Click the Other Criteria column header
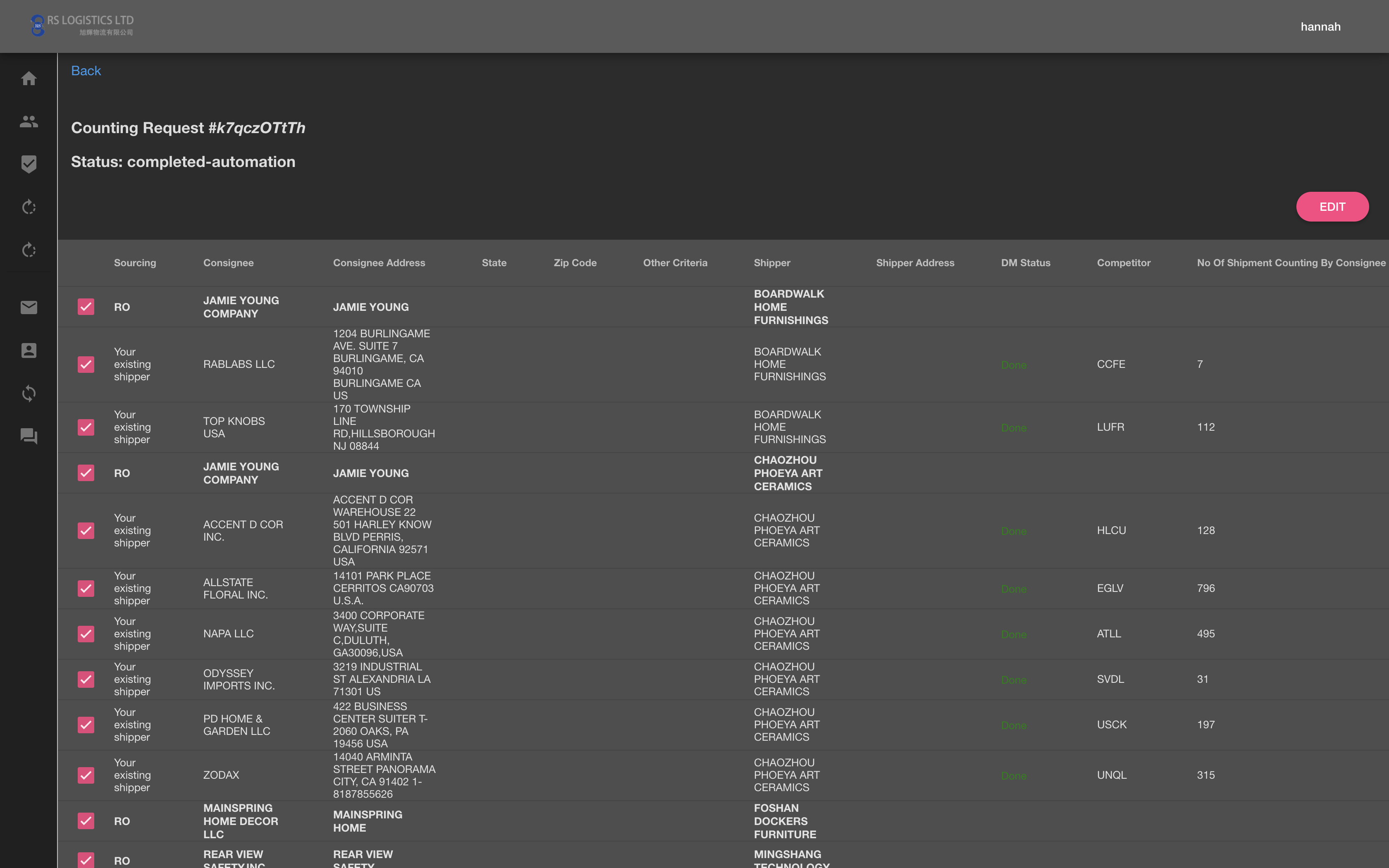1389x868 pixels. tap(675, 263)
